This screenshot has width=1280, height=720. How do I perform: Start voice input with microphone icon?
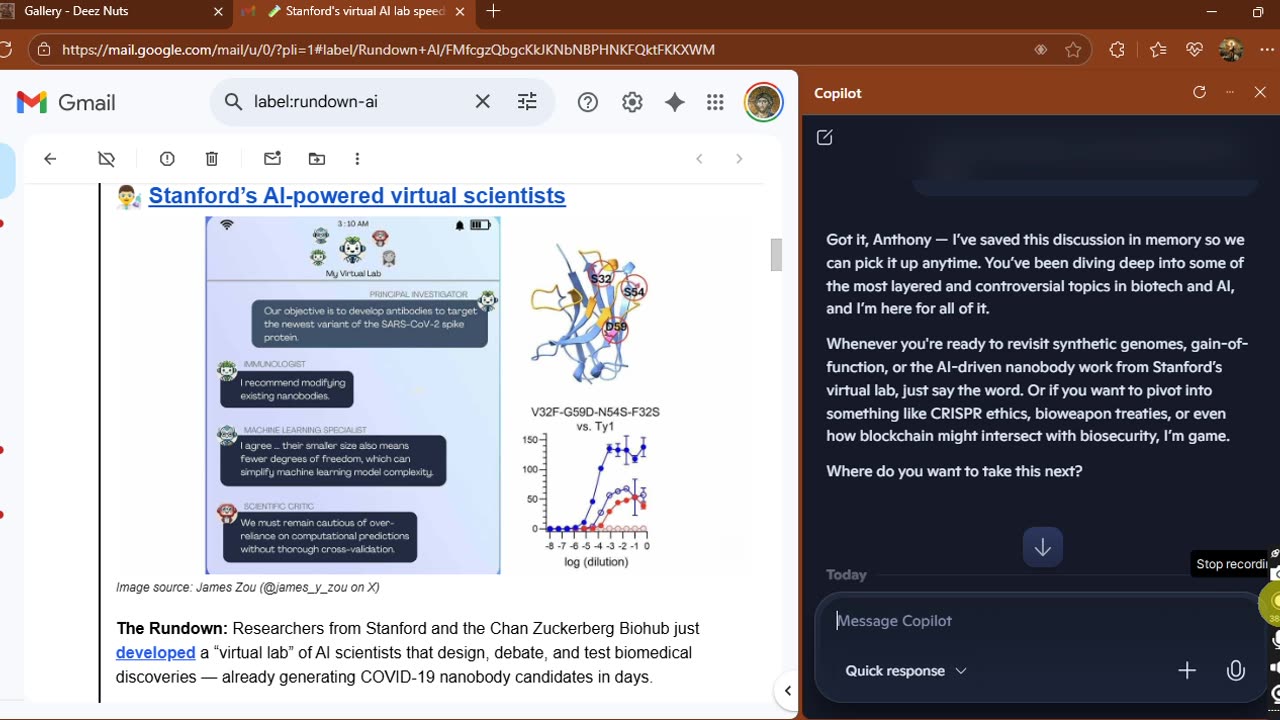tap(1236, 671)
